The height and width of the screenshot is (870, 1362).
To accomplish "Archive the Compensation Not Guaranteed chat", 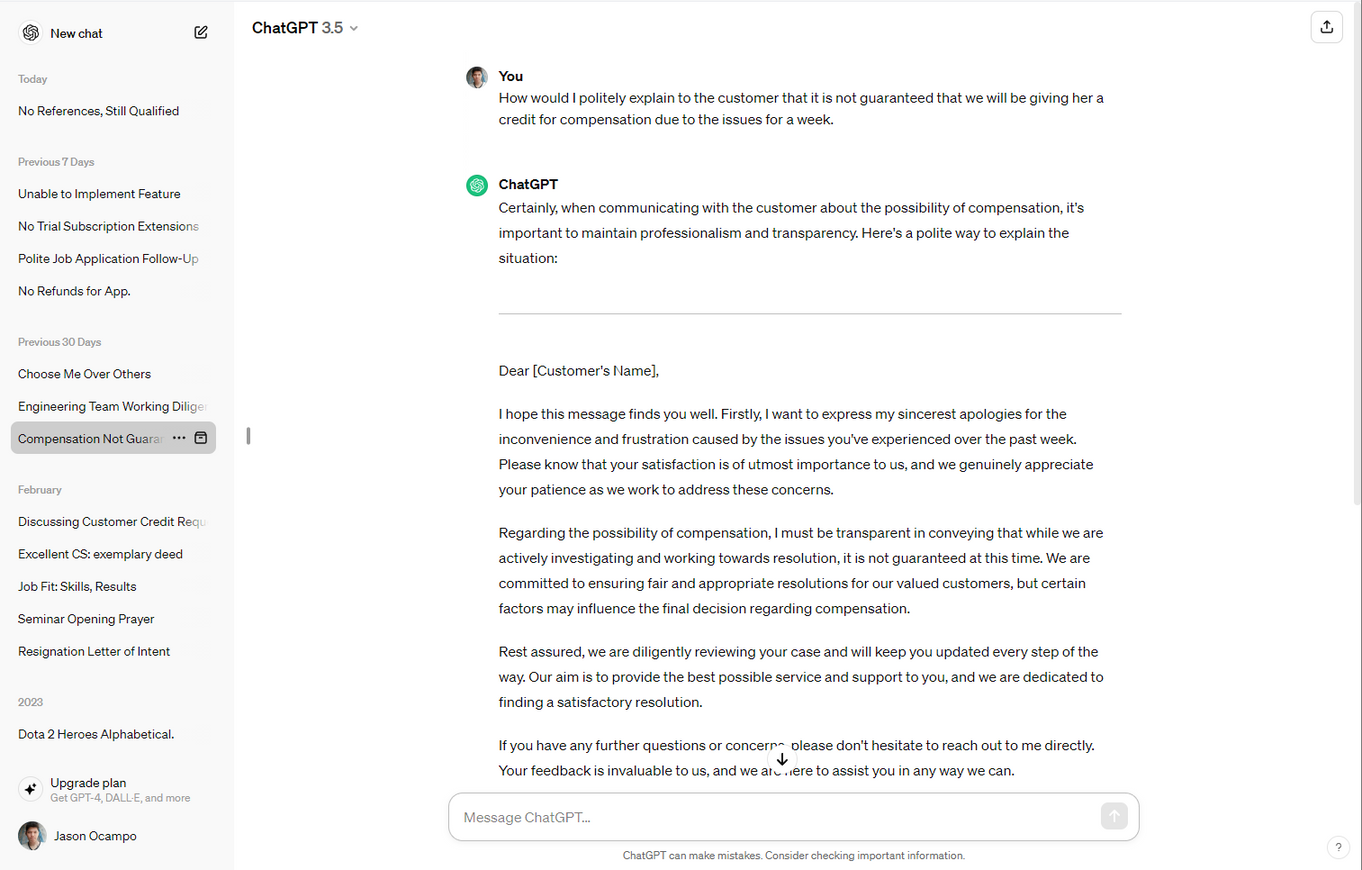I will [x=201, y=438].
